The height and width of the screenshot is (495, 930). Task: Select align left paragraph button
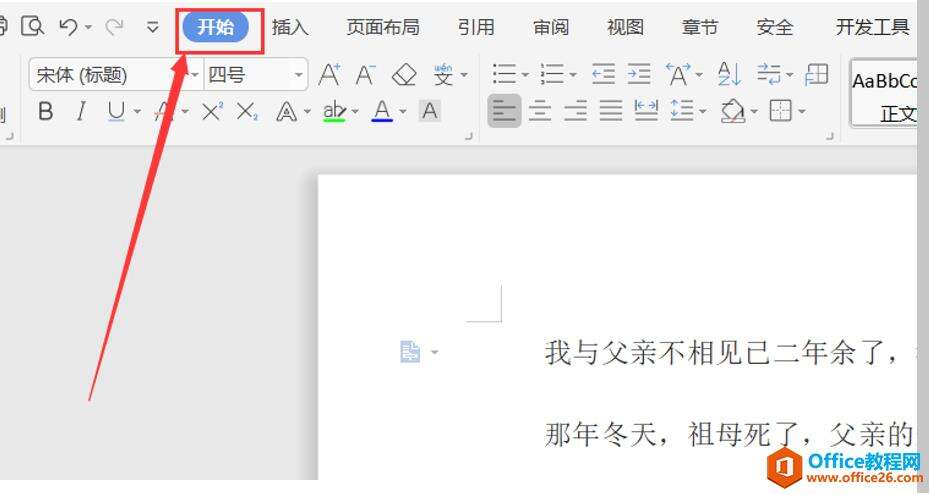[504, 111]
